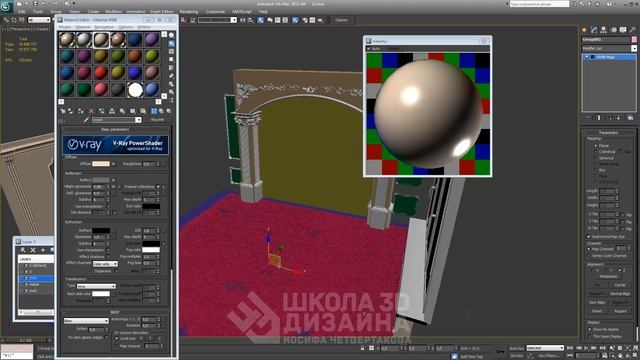Open the Hierarchy command panel tab

[604, 30]
